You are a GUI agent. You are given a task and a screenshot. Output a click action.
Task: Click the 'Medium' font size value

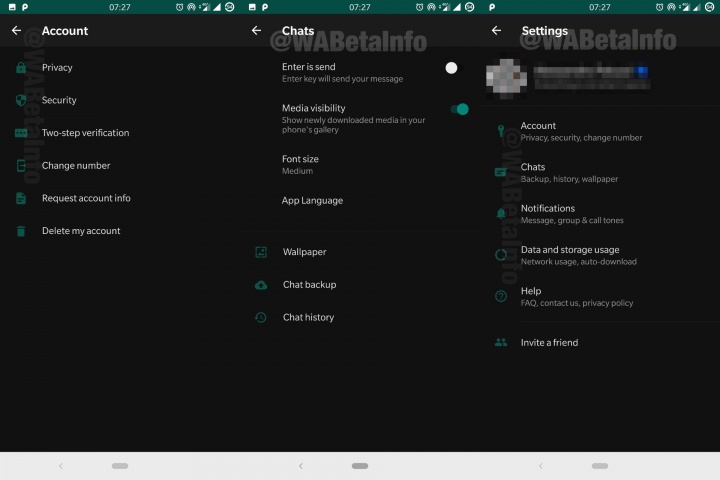pos(297,171)
